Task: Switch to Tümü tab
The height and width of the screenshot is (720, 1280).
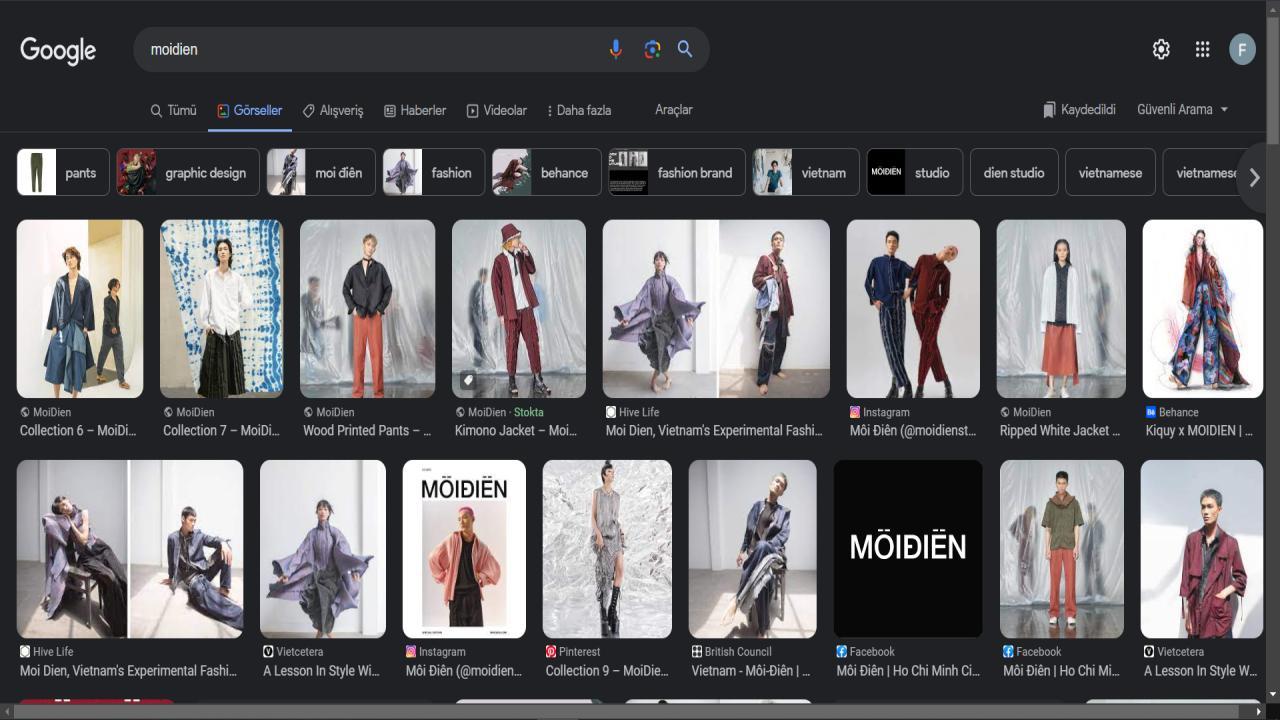Action: click(x=173, y=110)
